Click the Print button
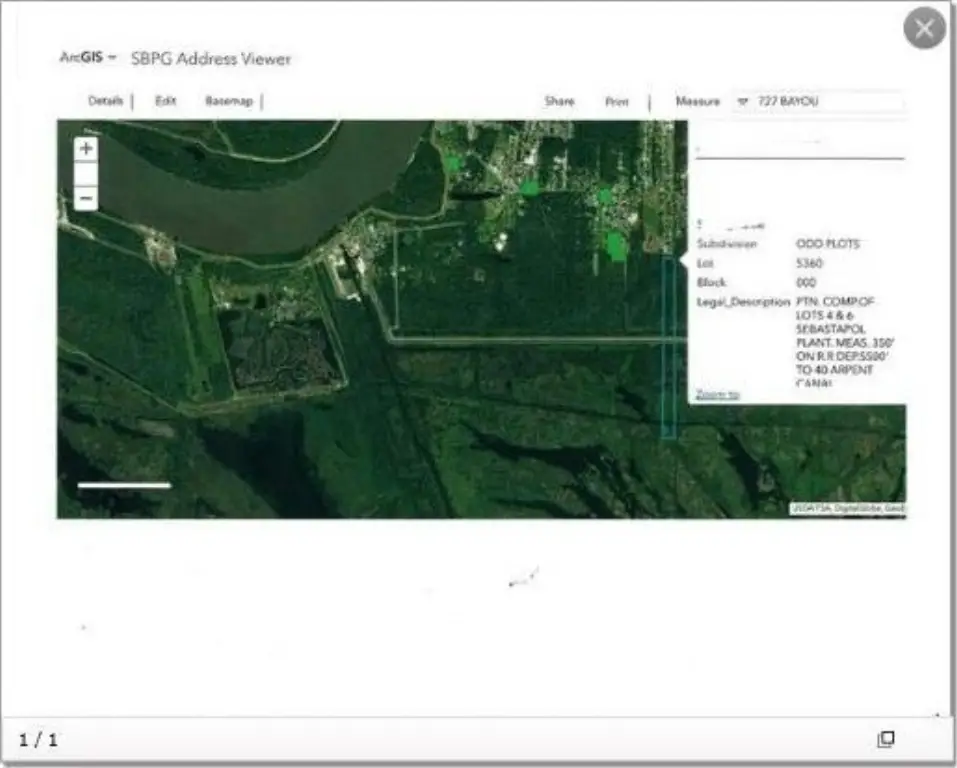The height and width of the screenshot is (768, 957). click(617, 102)
